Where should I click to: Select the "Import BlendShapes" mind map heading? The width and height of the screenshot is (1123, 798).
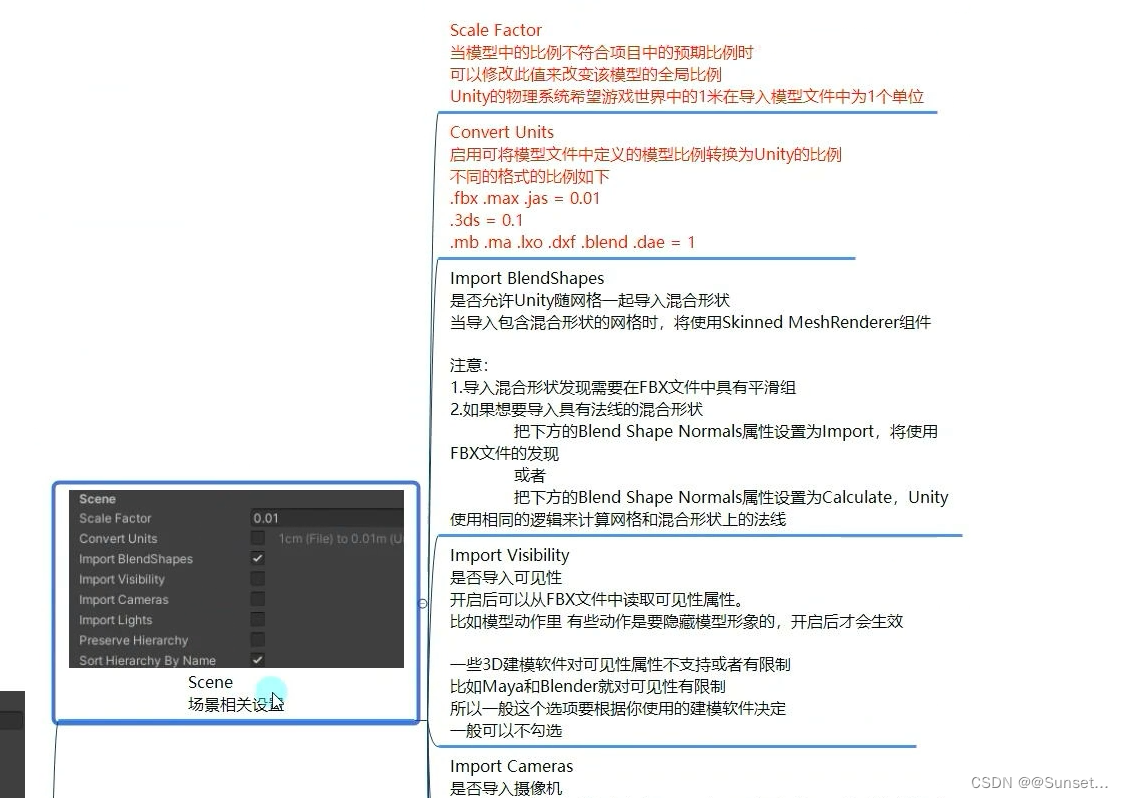tap(526, 278)
